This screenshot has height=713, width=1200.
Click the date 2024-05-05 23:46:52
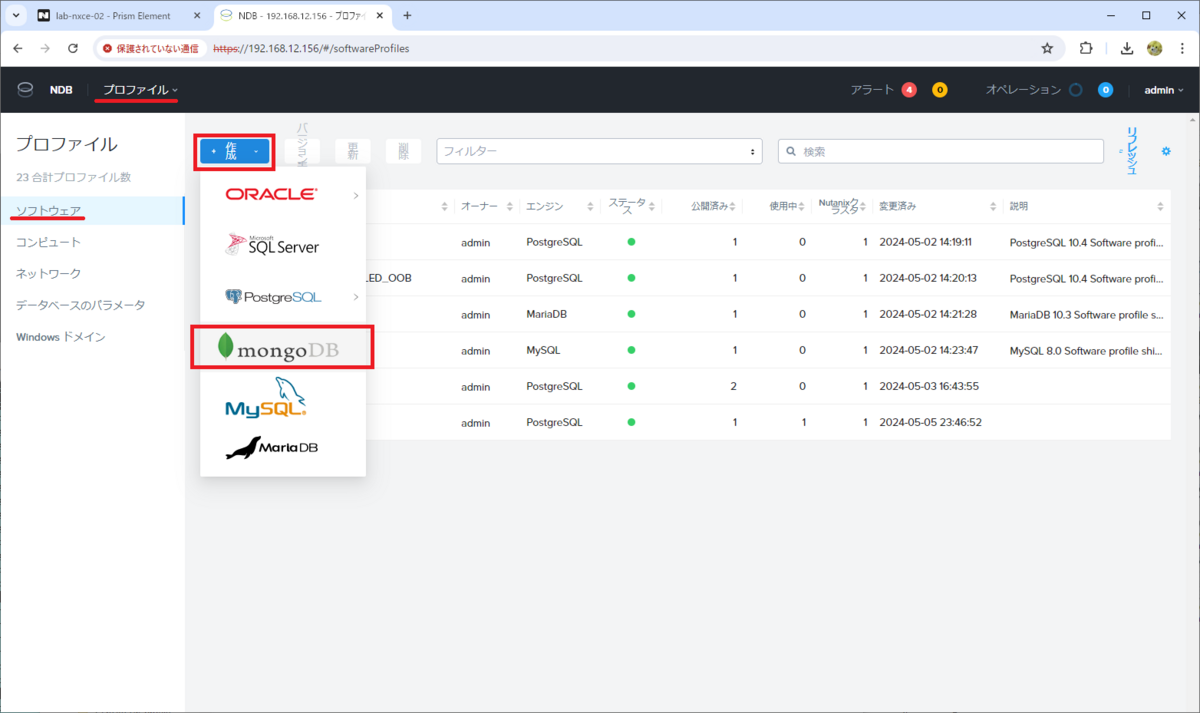930,422
